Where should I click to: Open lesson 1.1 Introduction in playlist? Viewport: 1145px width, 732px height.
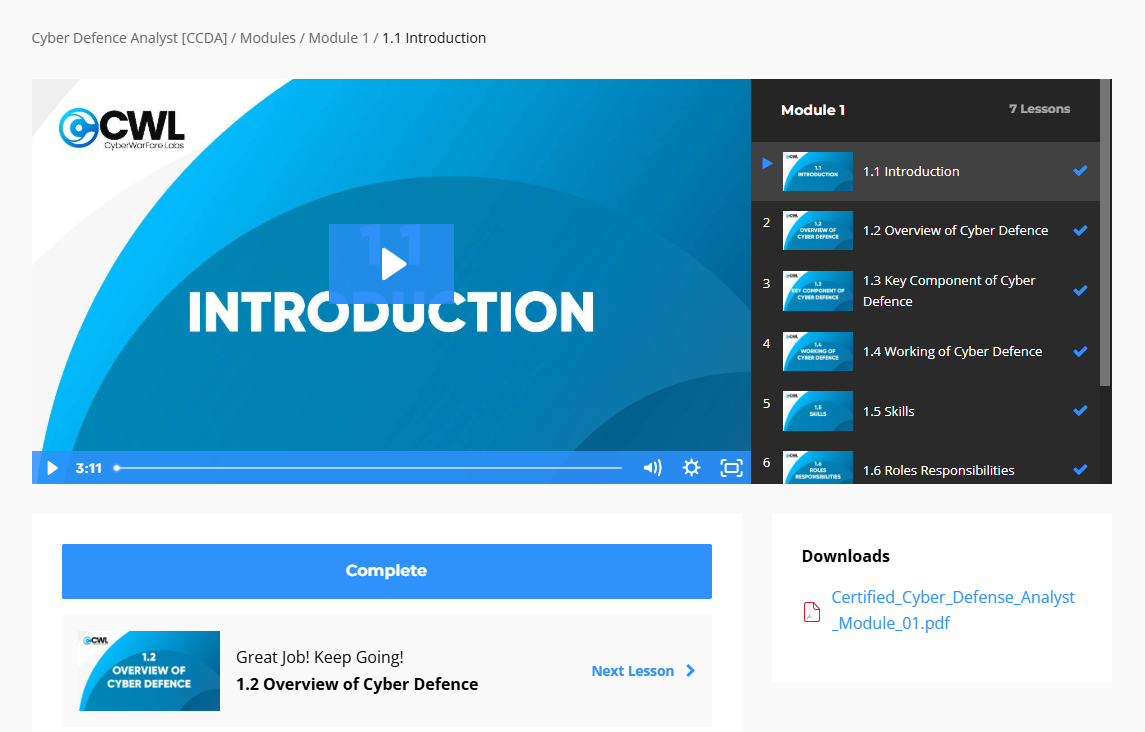tap(925, 171)
